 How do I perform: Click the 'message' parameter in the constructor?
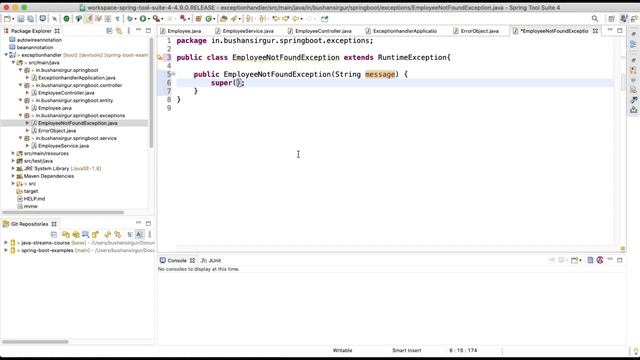tap(380, 74)
